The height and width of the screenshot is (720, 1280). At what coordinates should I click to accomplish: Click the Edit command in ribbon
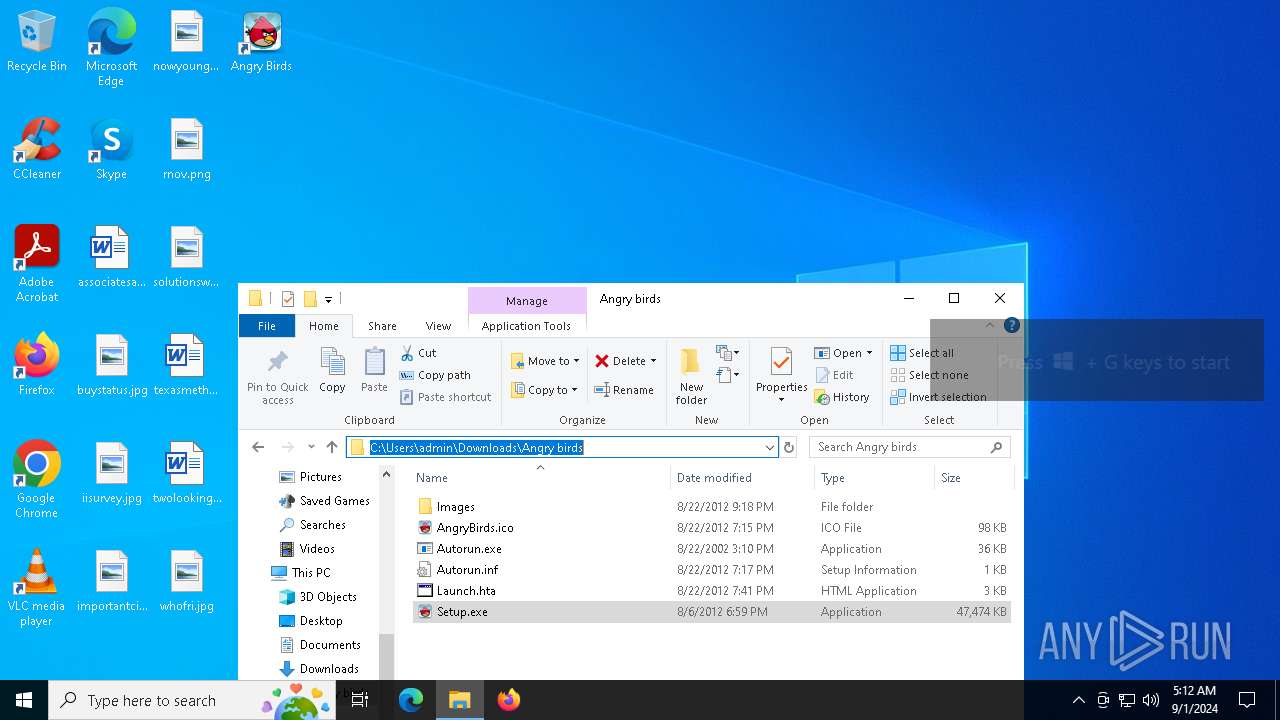click(x=834, y=375)
